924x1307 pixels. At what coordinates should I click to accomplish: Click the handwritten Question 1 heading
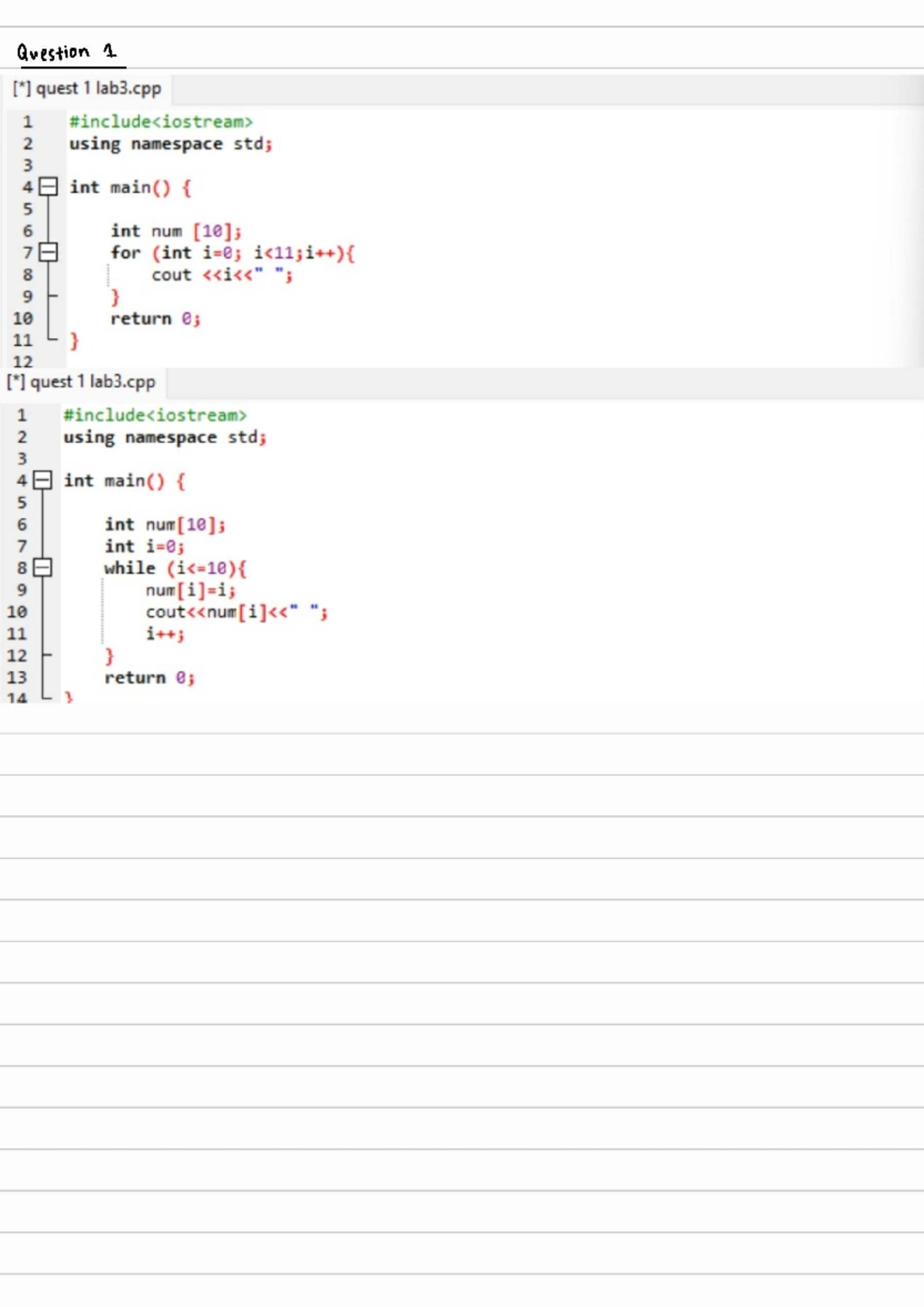coord(67,52)
